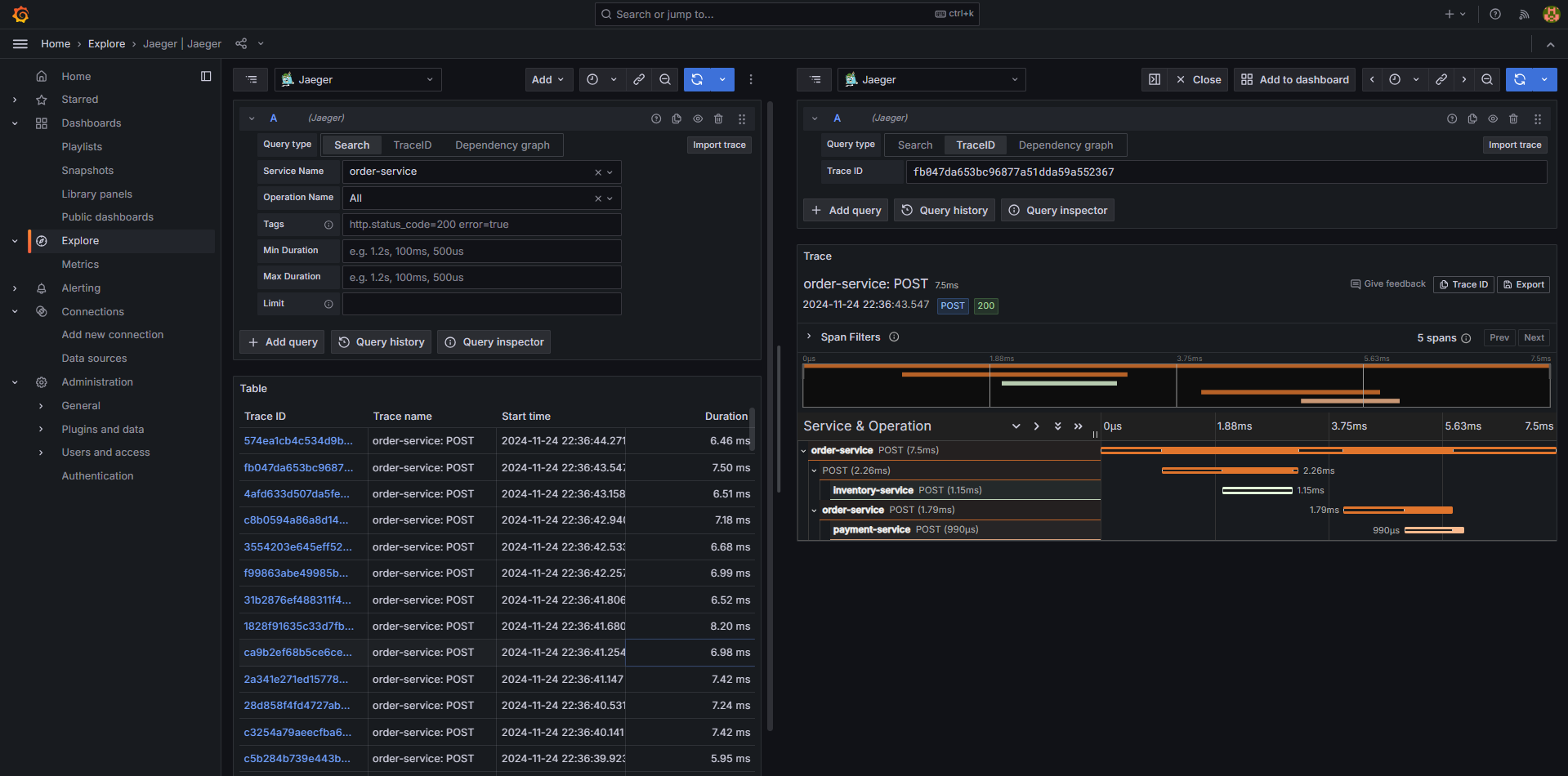Open Operation Name All dropdown
1568x776 pixels.
pyautogui.click(x=481, y=198)
